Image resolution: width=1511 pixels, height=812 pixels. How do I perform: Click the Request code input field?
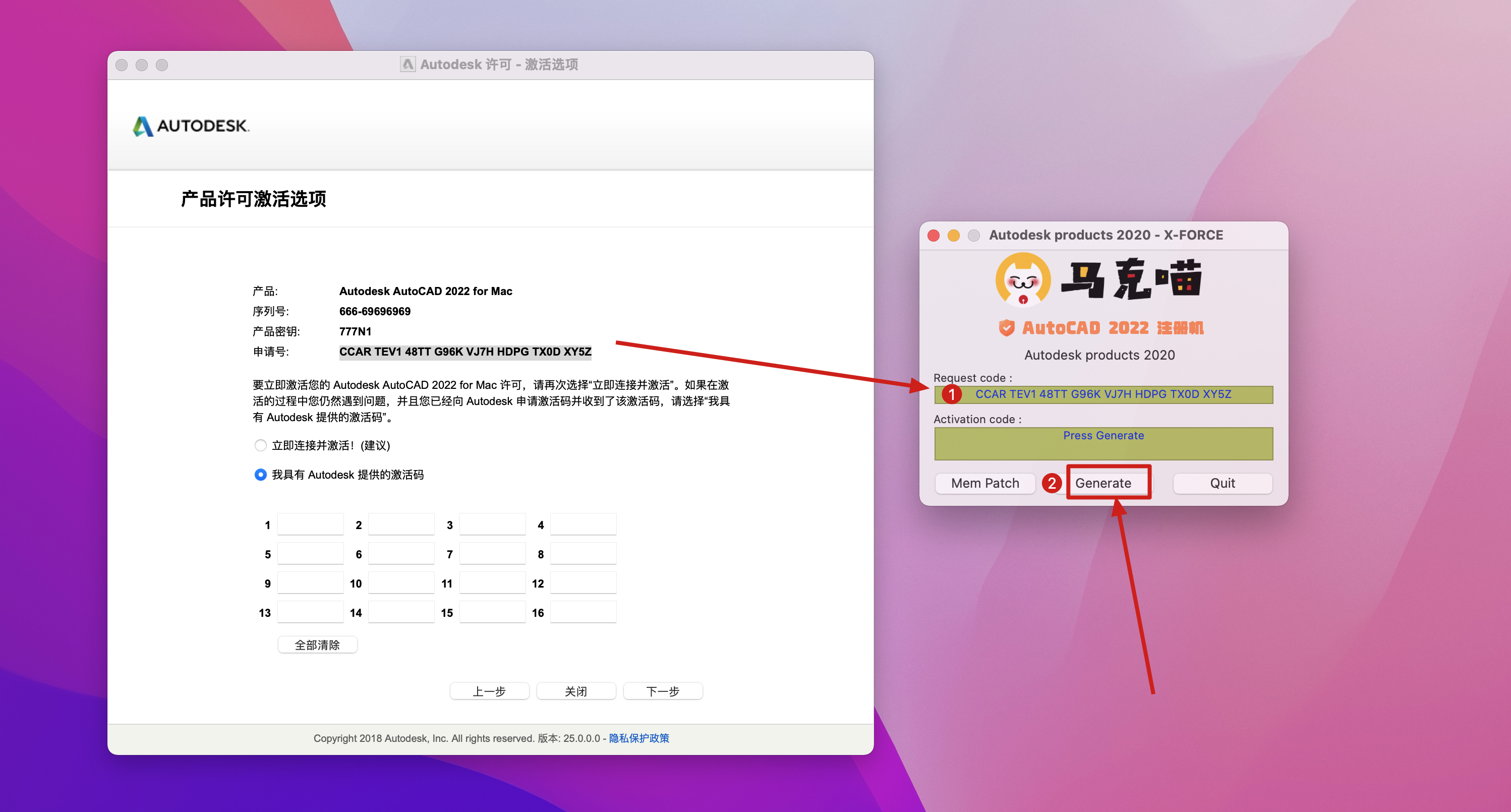click(x=1103, y=394)
